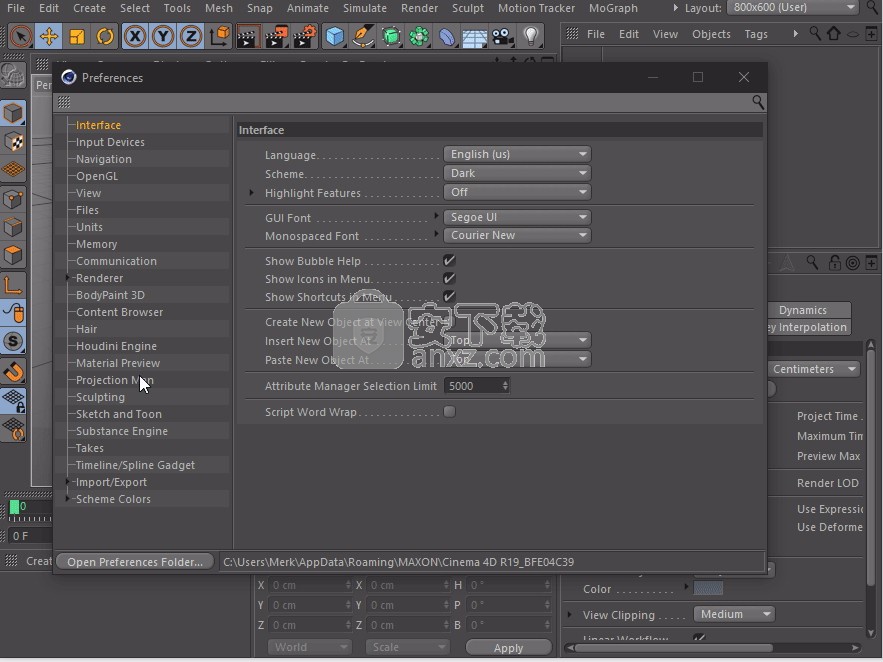Open the Object Manager Tags menu

click(756, 34)
